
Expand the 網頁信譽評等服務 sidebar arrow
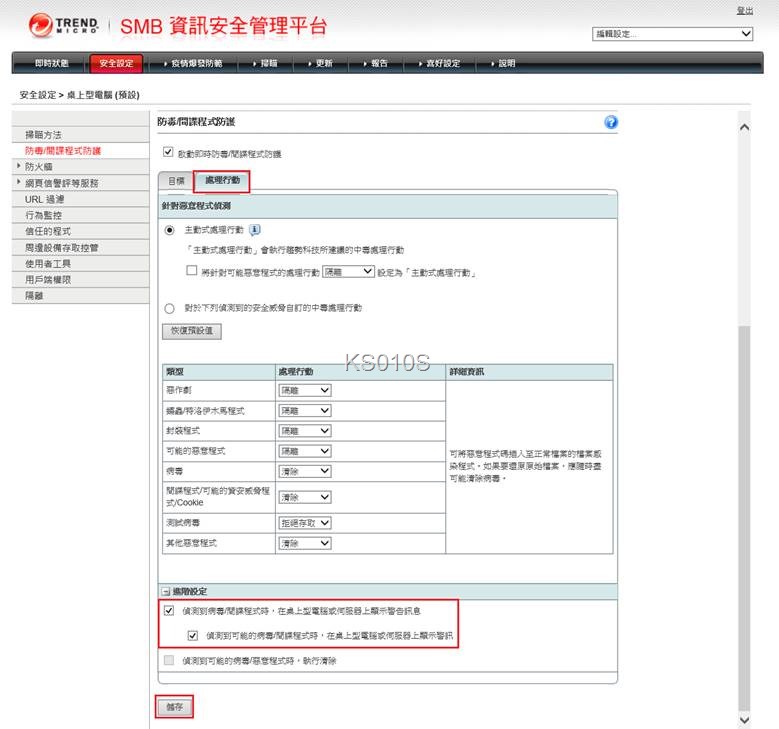pos(19,182)
